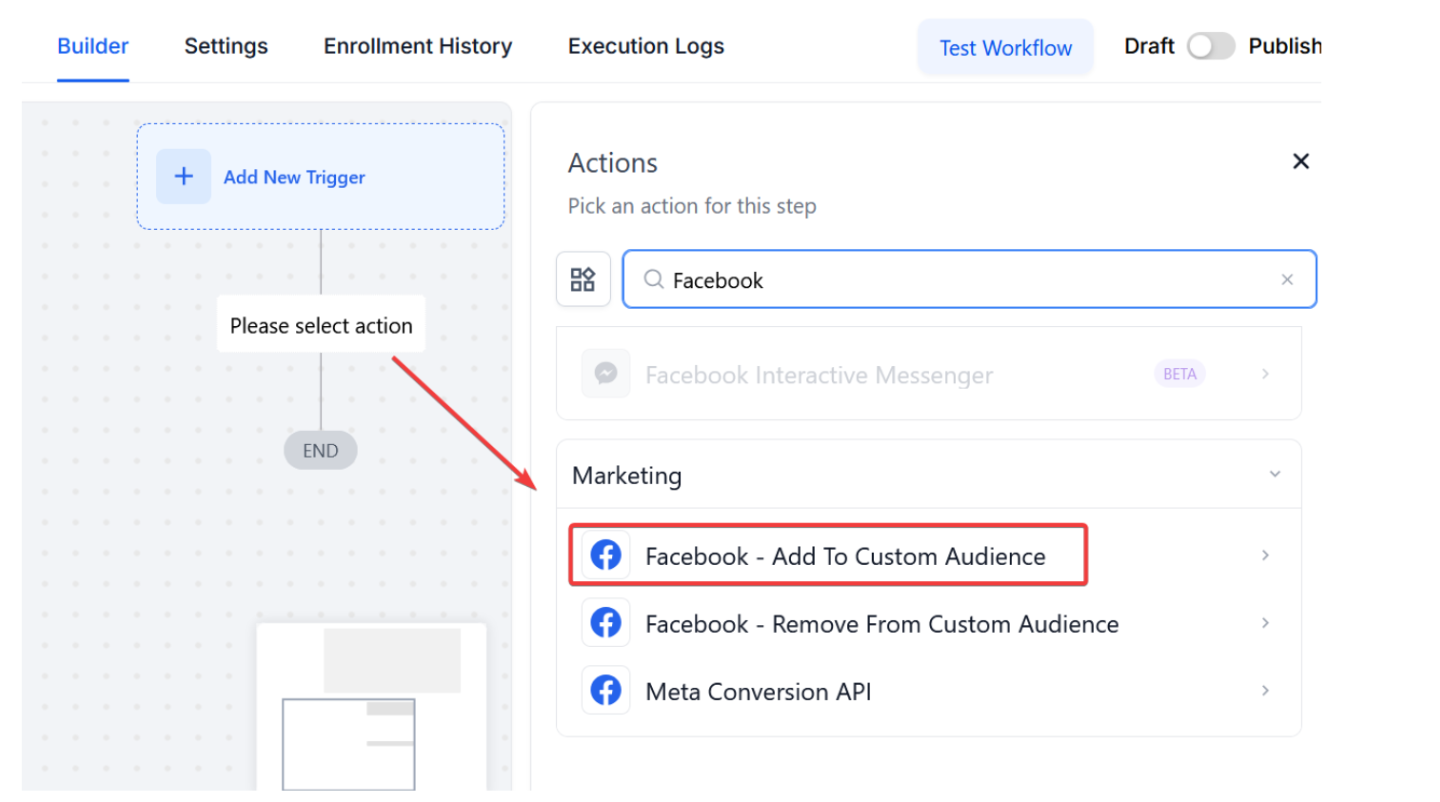The height and width of the screenshot is (802, 1440).
Task: Click the grid view icon beside search
Action: pos(583,279)
